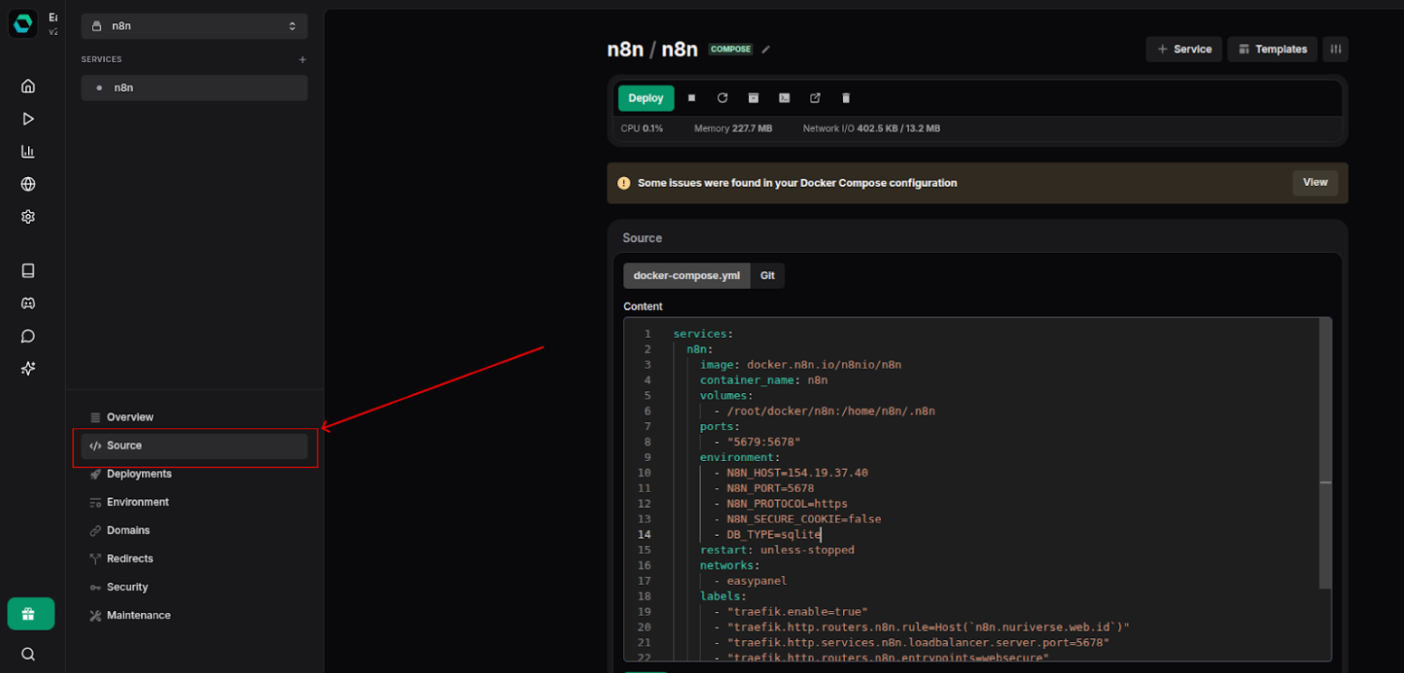Click the archive box icon in toolbar

coord(753,98)
